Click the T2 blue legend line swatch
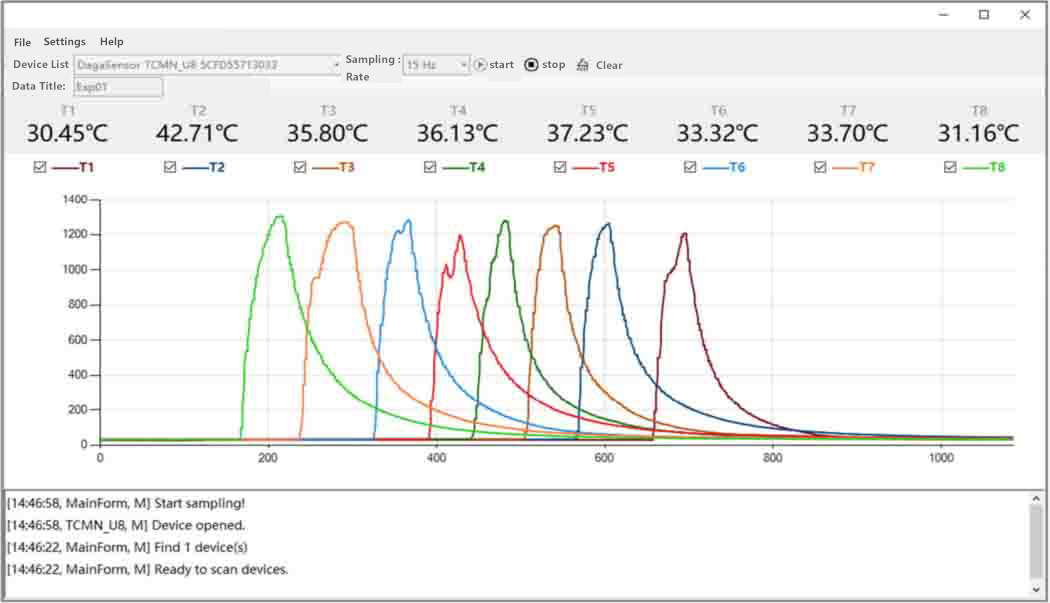 click(x=195, y=168)
